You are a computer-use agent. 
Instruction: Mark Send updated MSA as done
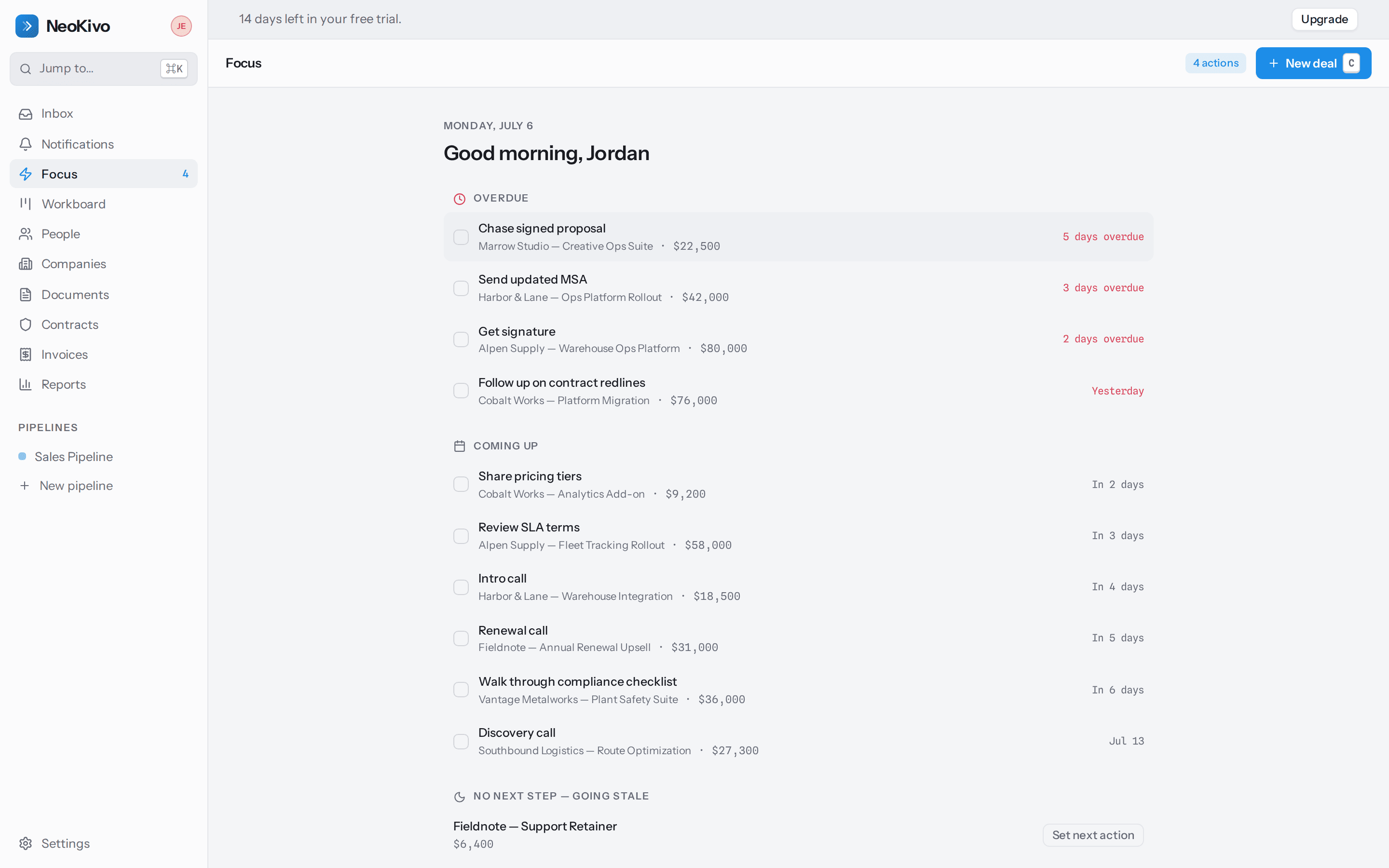[x=461, y=288]
